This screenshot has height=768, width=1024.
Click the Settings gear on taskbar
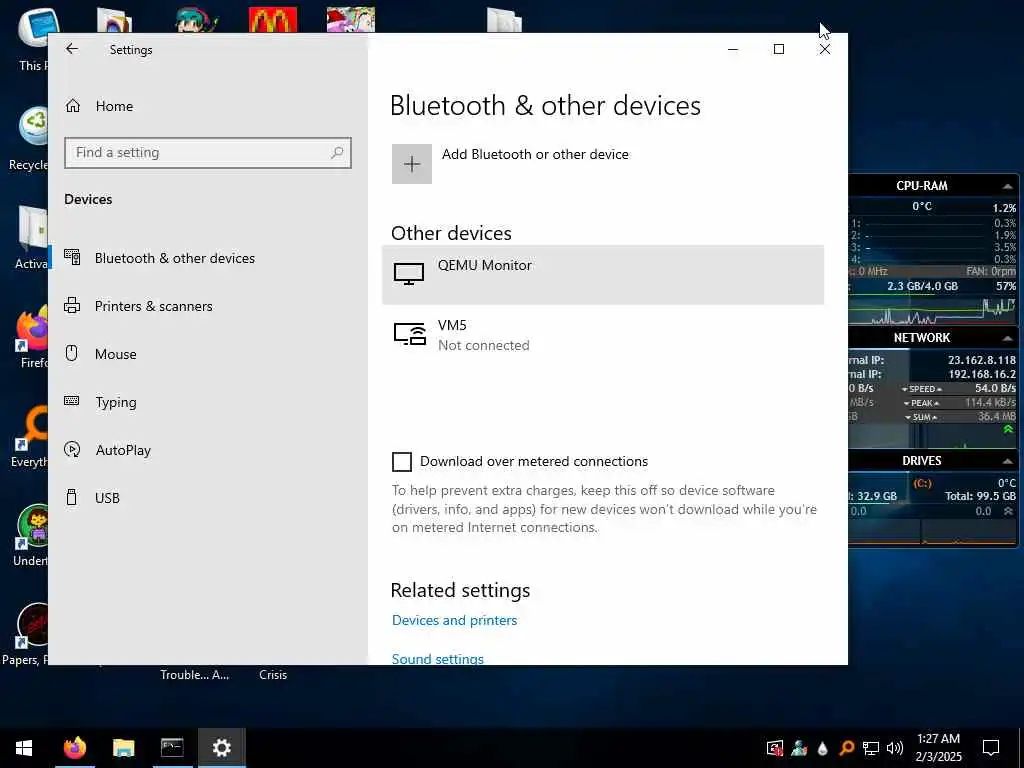pos(222,748)
